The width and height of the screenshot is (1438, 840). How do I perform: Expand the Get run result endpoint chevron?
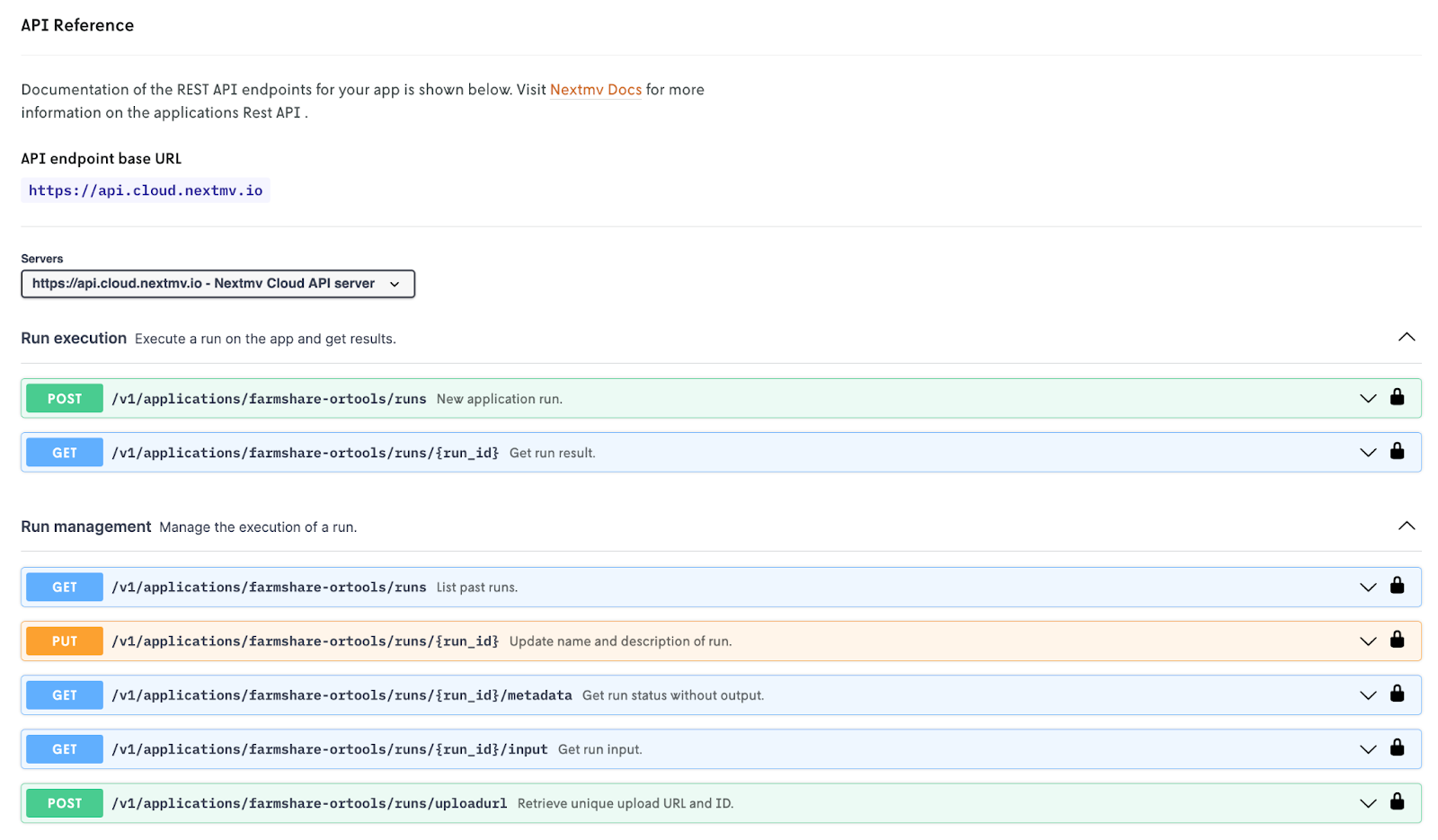1368,453
